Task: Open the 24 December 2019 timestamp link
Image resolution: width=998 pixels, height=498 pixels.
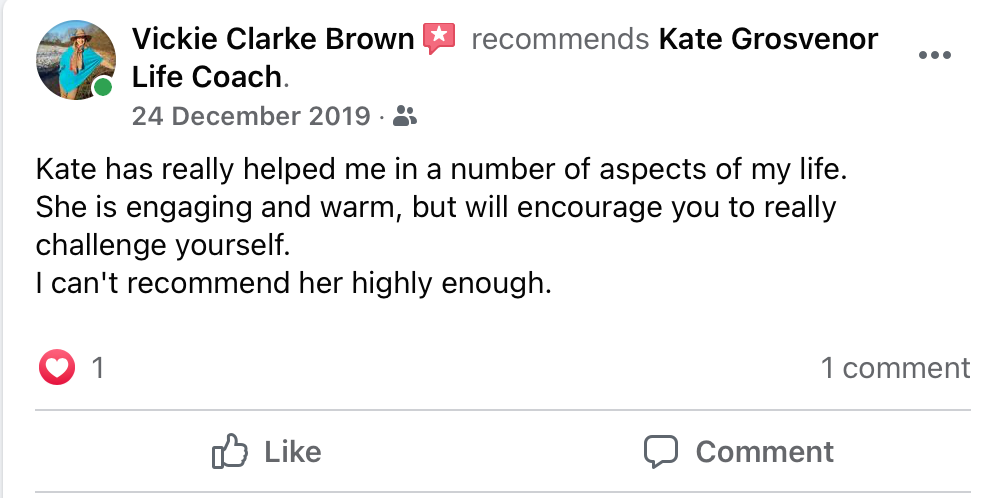Action: (x=251, y=117)
